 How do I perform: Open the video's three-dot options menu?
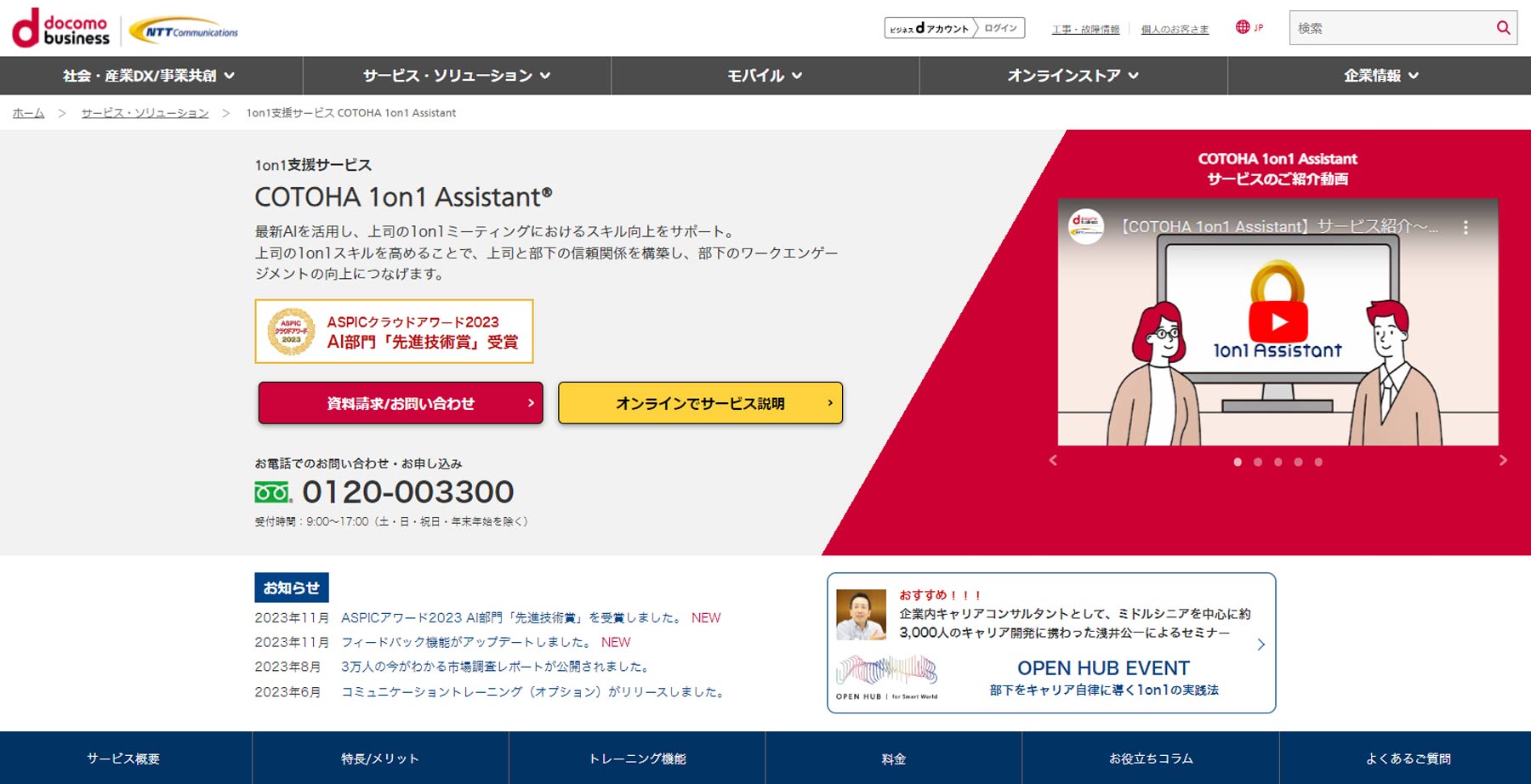(x=1465, y=227)
